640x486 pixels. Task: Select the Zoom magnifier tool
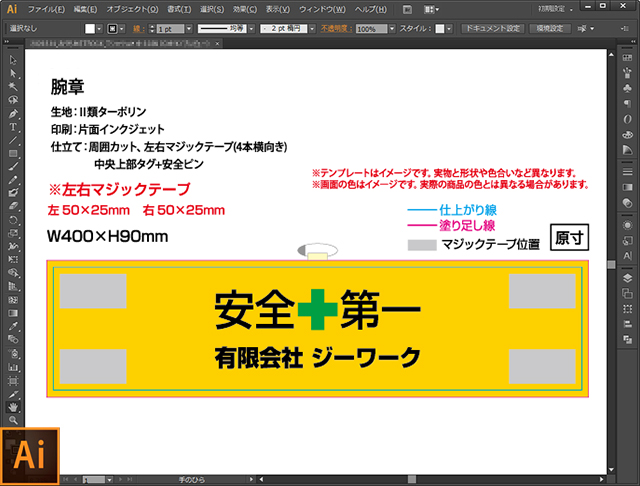13,421
